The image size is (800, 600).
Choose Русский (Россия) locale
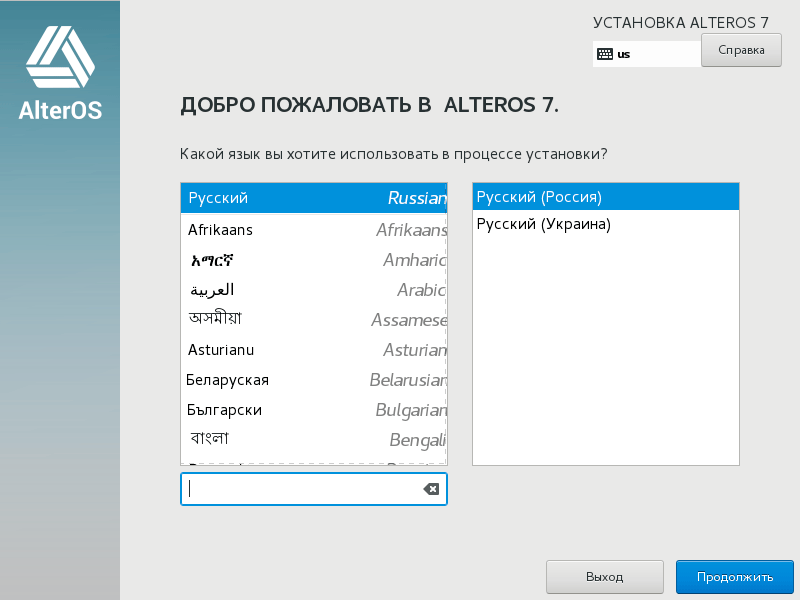tap(606, 197)
